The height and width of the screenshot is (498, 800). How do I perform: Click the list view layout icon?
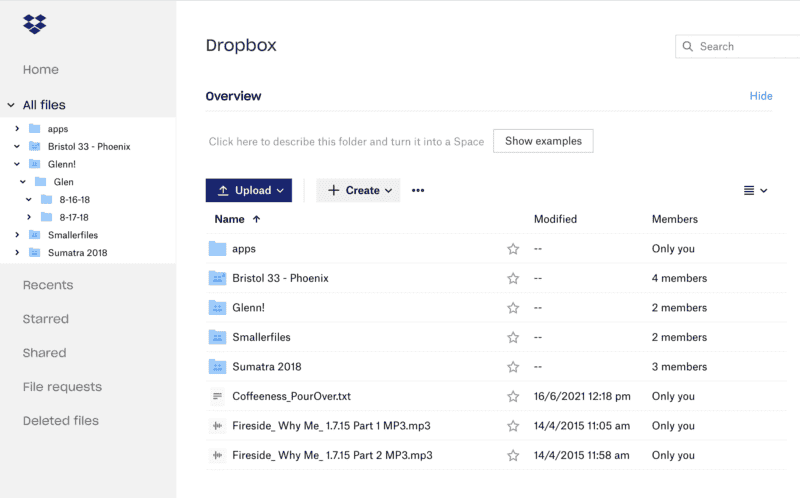tap(749, 190)
